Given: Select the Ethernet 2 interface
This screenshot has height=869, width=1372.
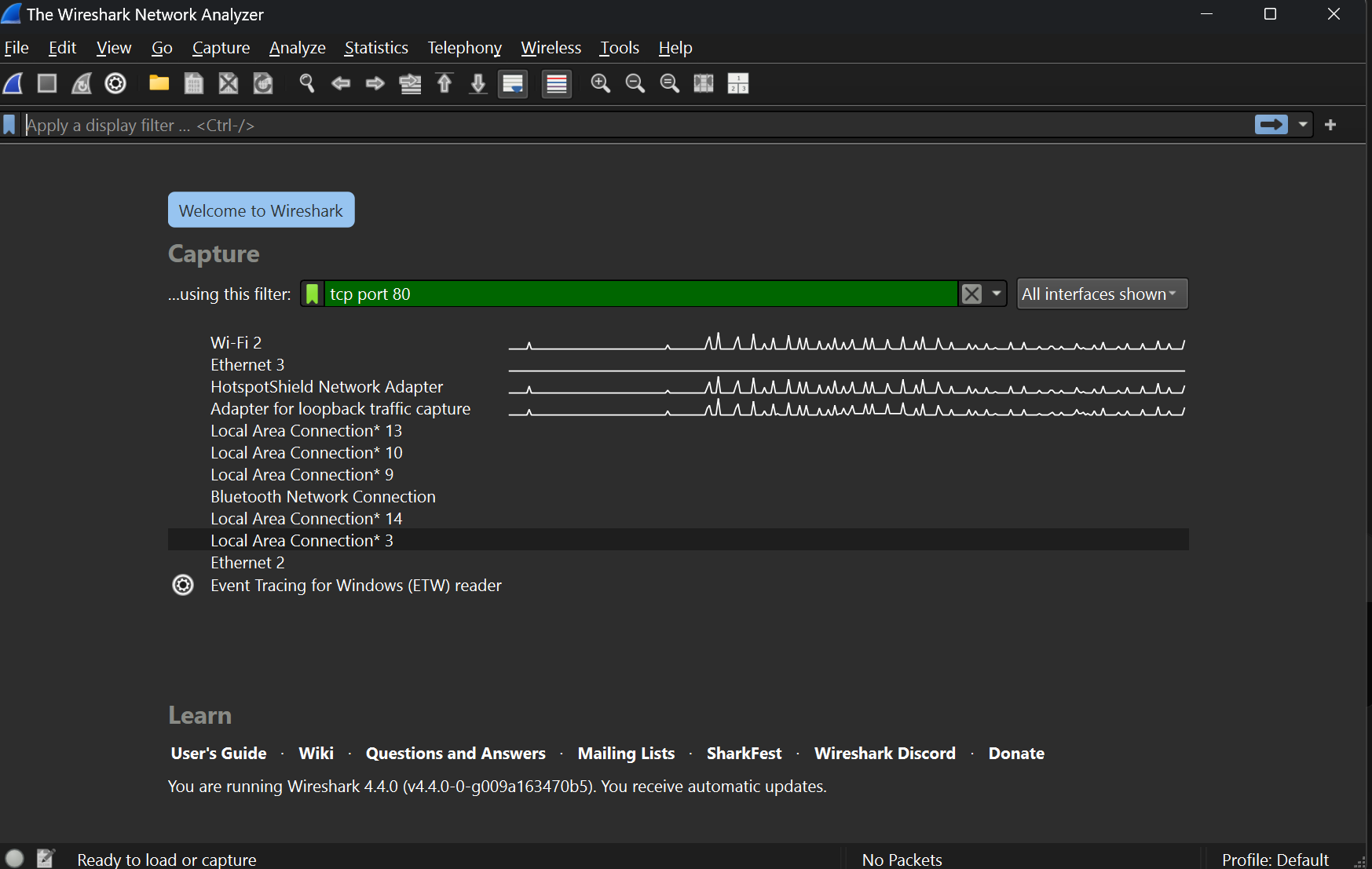Looking at the screenshot, I should (679, 563).
